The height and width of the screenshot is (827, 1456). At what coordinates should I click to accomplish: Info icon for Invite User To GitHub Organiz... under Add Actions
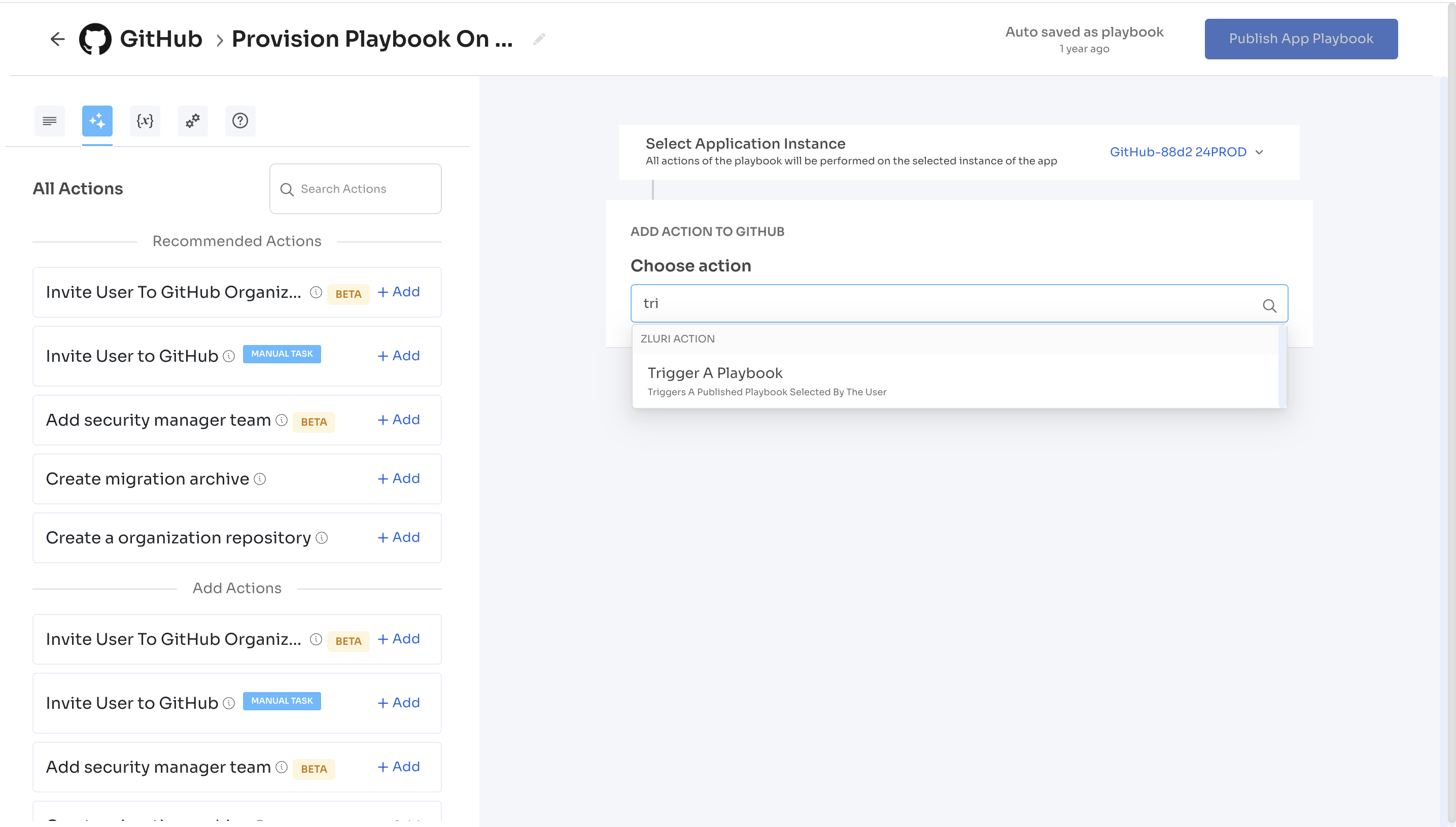tap(316, 639)
